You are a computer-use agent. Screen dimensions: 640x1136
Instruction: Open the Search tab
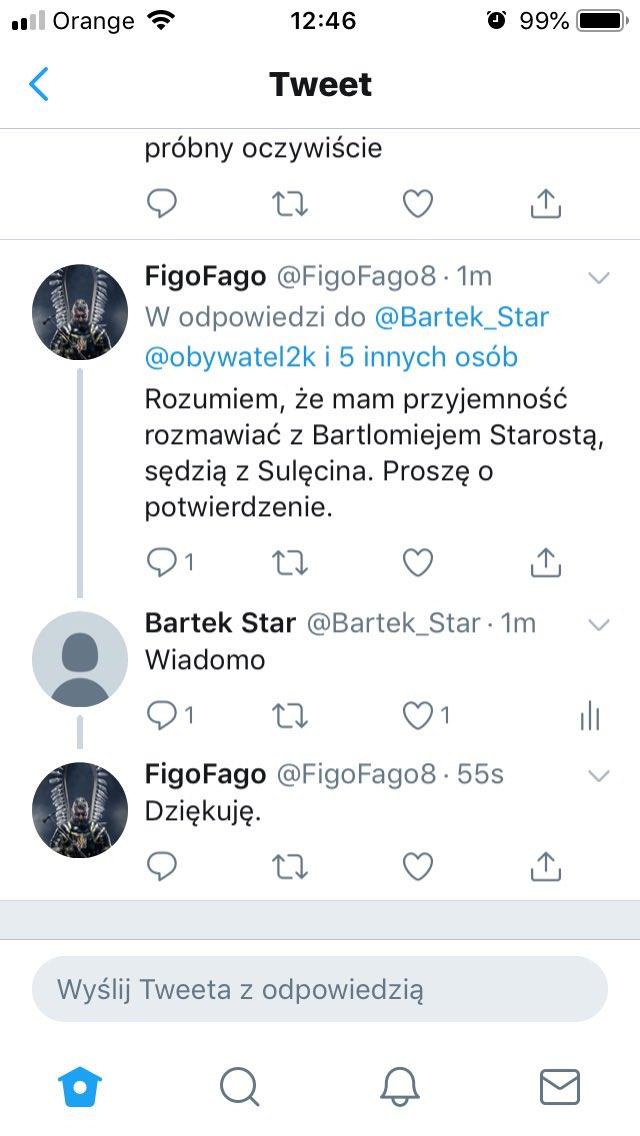coord(239,1088)
